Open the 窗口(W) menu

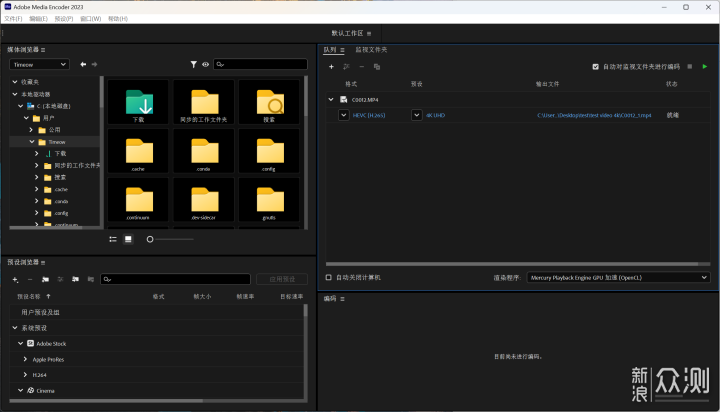(90, 19)
